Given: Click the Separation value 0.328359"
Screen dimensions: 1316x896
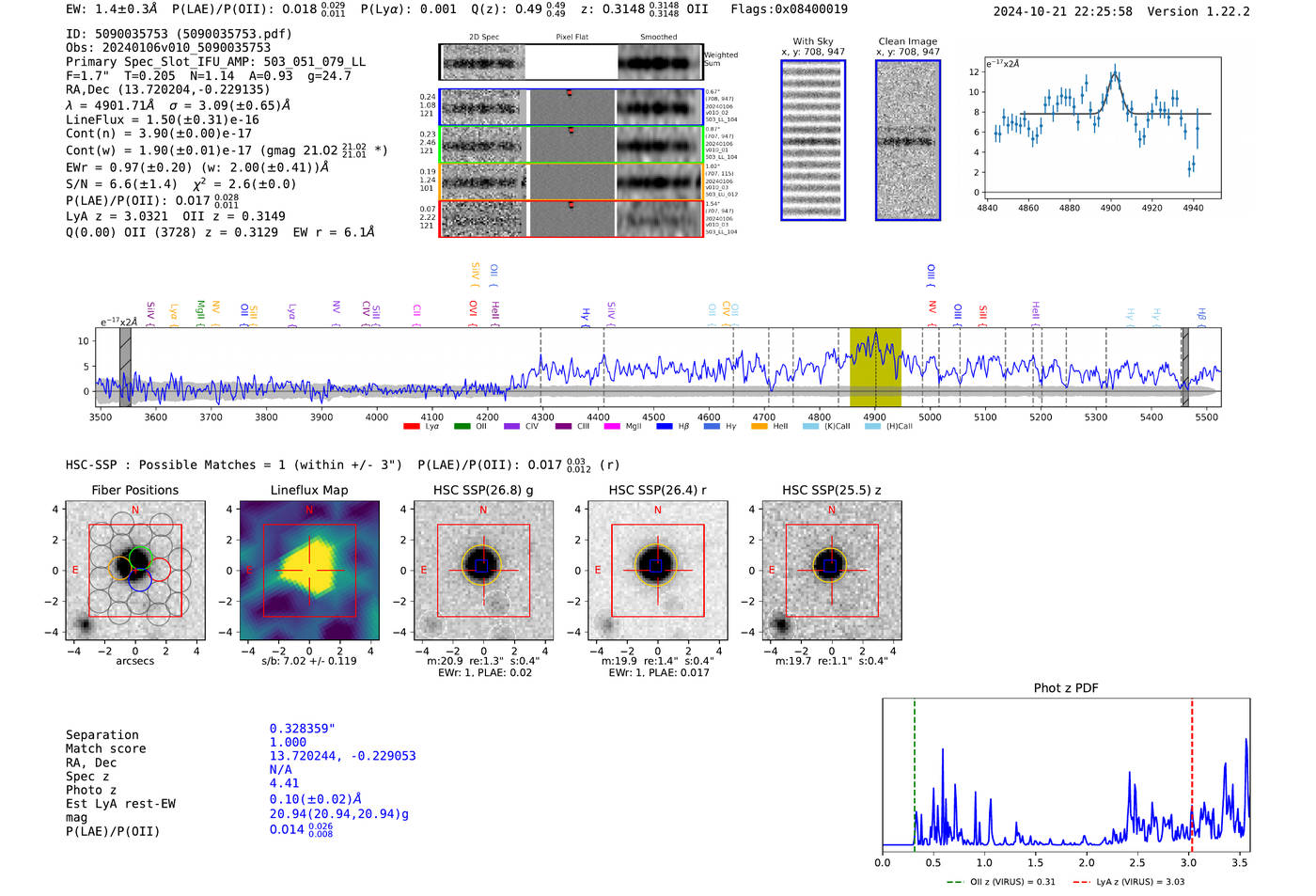Looking at the screenshot, I should (303, 729).
